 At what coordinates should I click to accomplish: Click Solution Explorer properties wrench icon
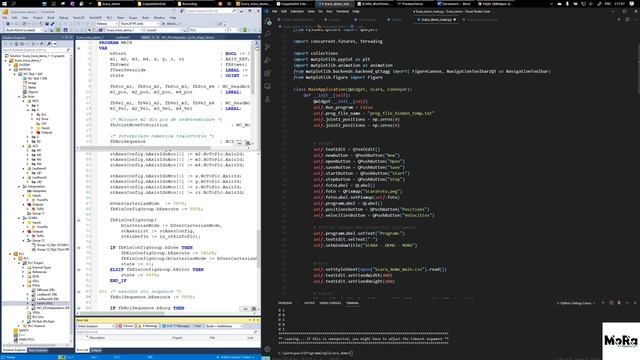click(x=49, y=44)
